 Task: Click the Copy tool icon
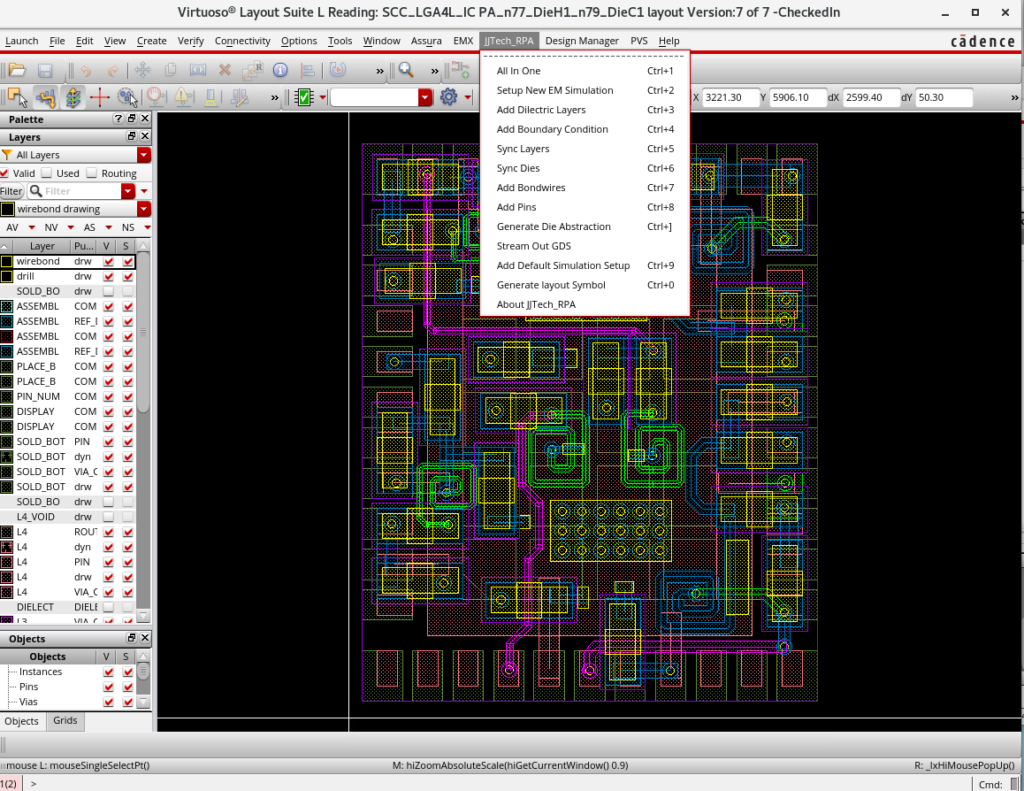pyautogui.click(x=170, y=70)
